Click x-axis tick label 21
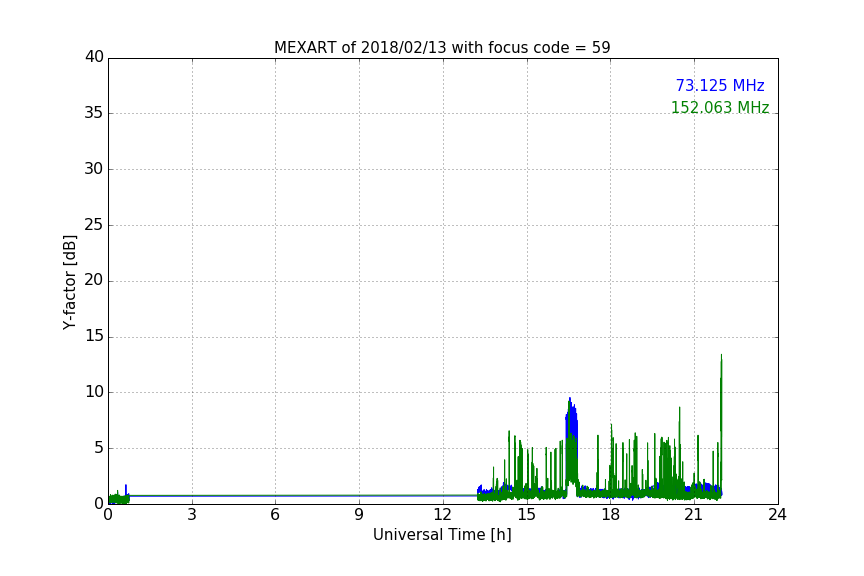 pyautogui.click(x=694, y=515)
